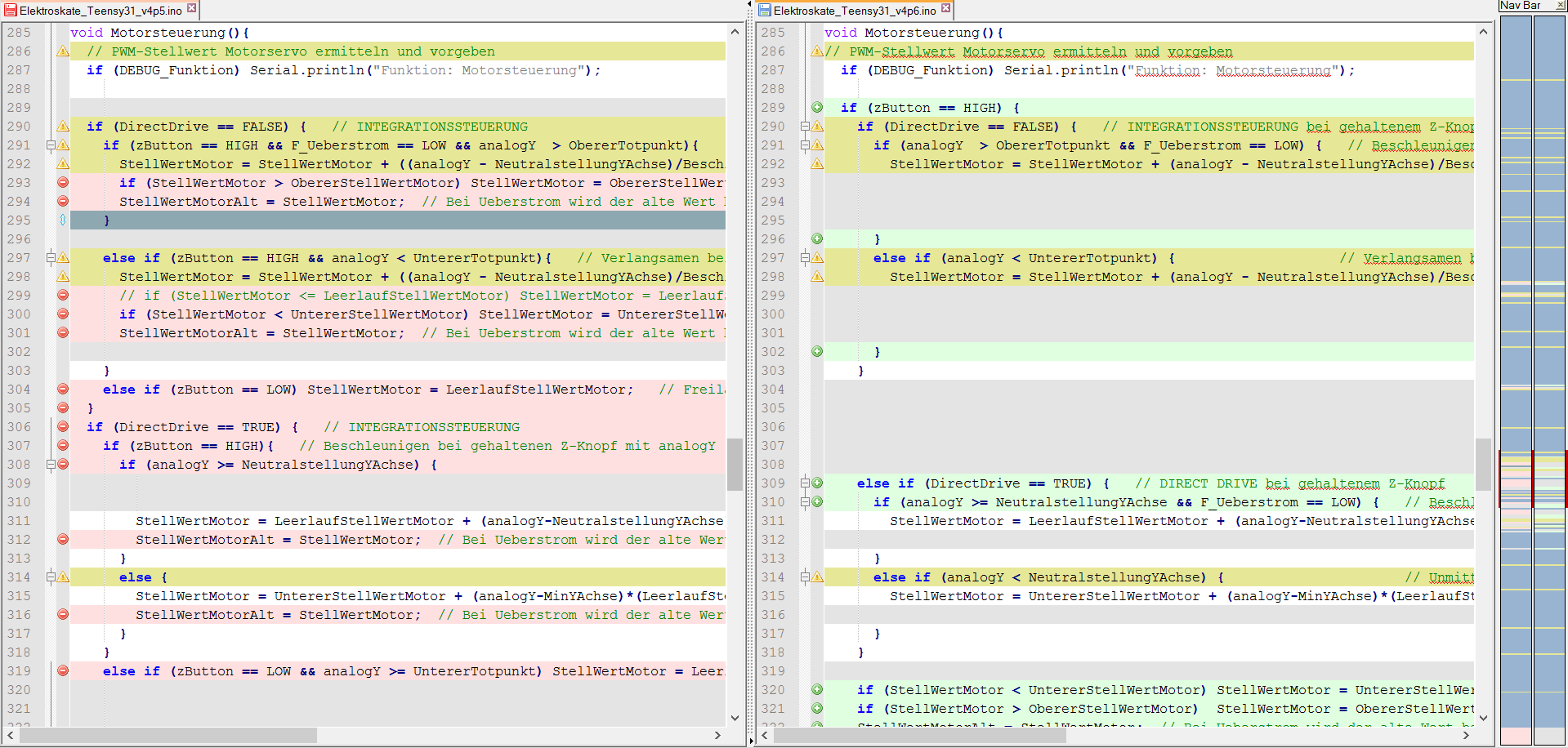Click the green plus marker on right line 321

[817, 708]
